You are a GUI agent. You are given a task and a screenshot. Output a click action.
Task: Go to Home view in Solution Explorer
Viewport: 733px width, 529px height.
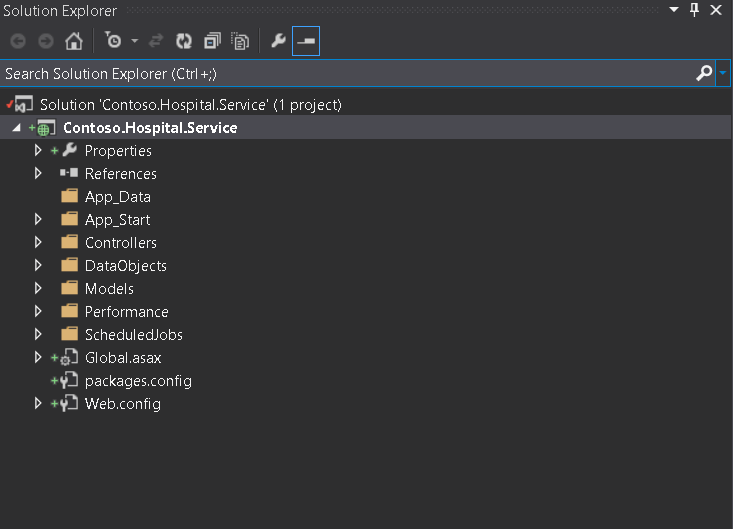click(x=74, y=41)
